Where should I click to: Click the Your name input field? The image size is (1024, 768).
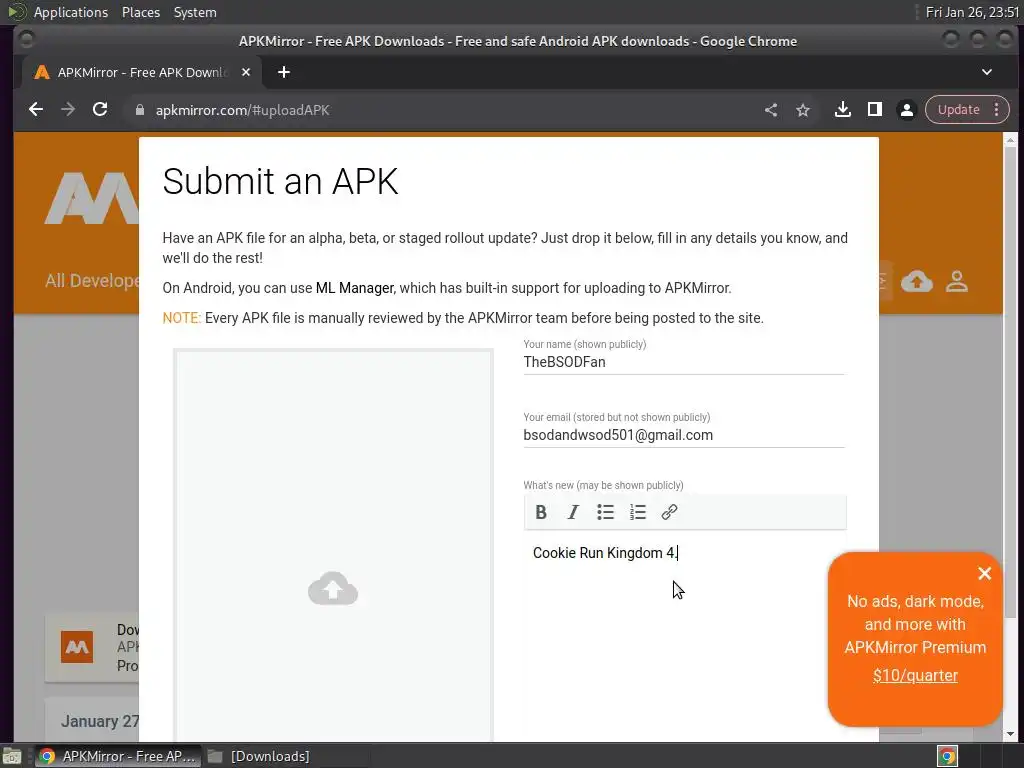point(684,362)
